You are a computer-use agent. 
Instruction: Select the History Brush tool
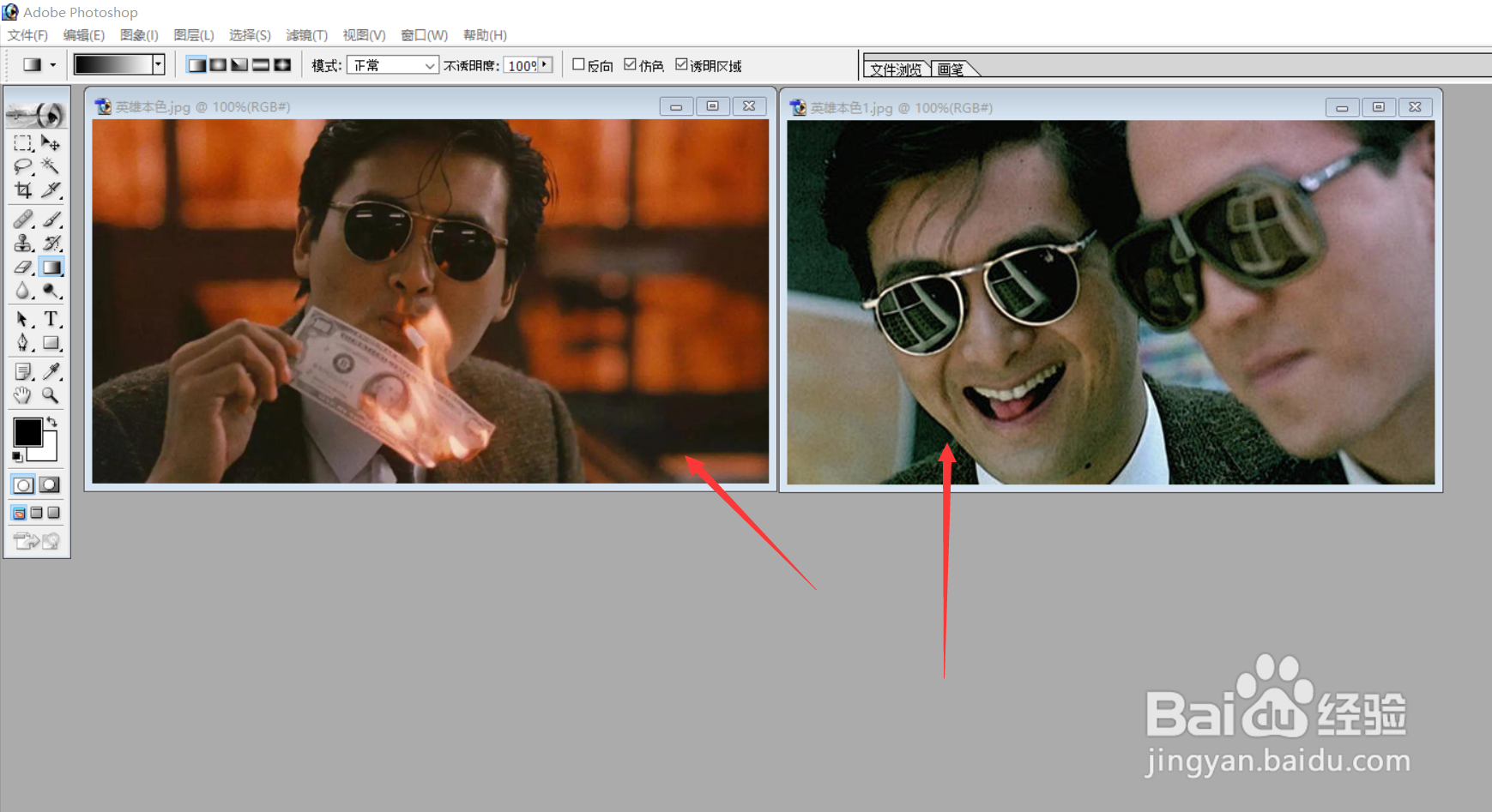tap(51, 243)
